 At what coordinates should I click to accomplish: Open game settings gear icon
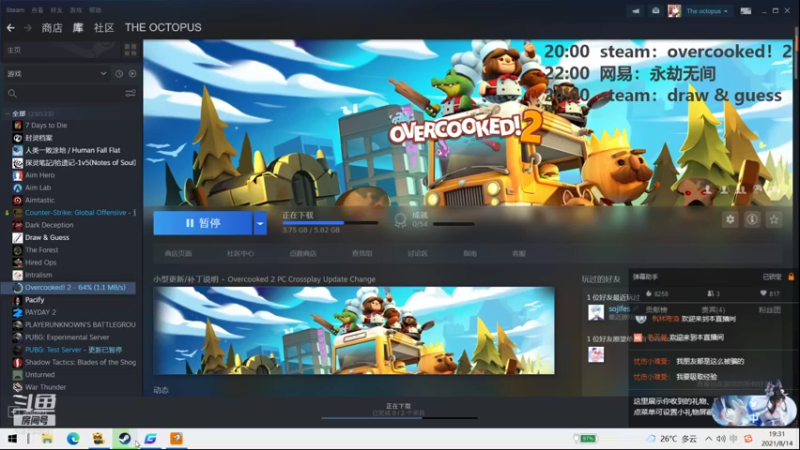[730, 219]
